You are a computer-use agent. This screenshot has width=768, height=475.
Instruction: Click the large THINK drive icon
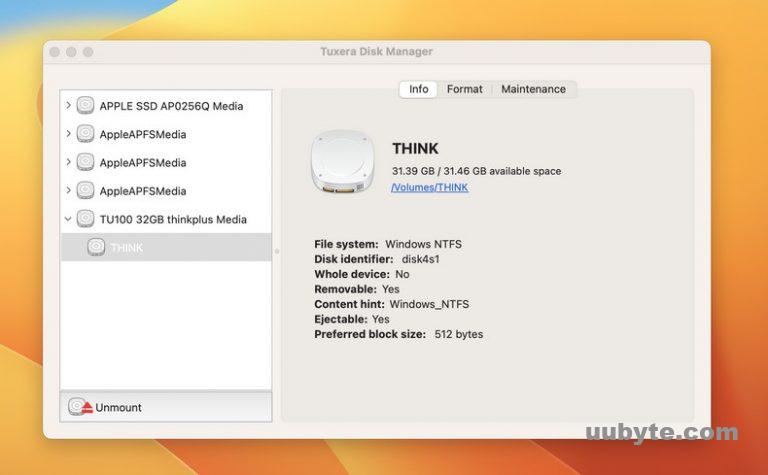pyautogui.click(x=342, y=164)
